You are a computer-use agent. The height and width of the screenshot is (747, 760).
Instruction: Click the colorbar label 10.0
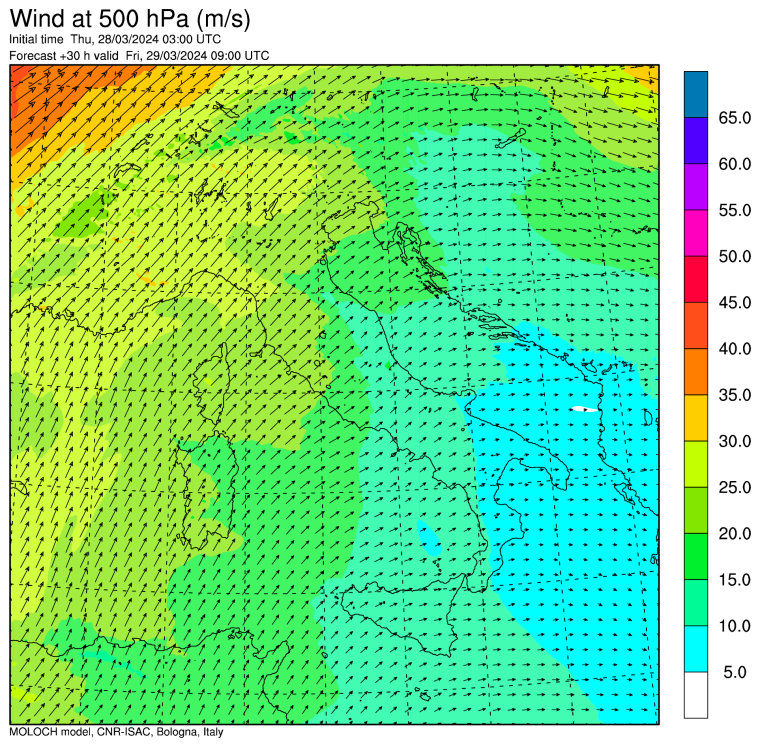click(735, 626)
